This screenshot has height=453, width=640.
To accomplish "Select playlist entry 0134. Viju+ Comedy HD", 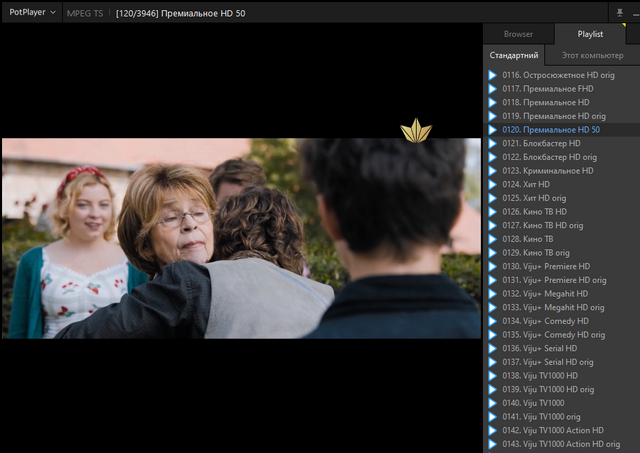I will [562, 321].
